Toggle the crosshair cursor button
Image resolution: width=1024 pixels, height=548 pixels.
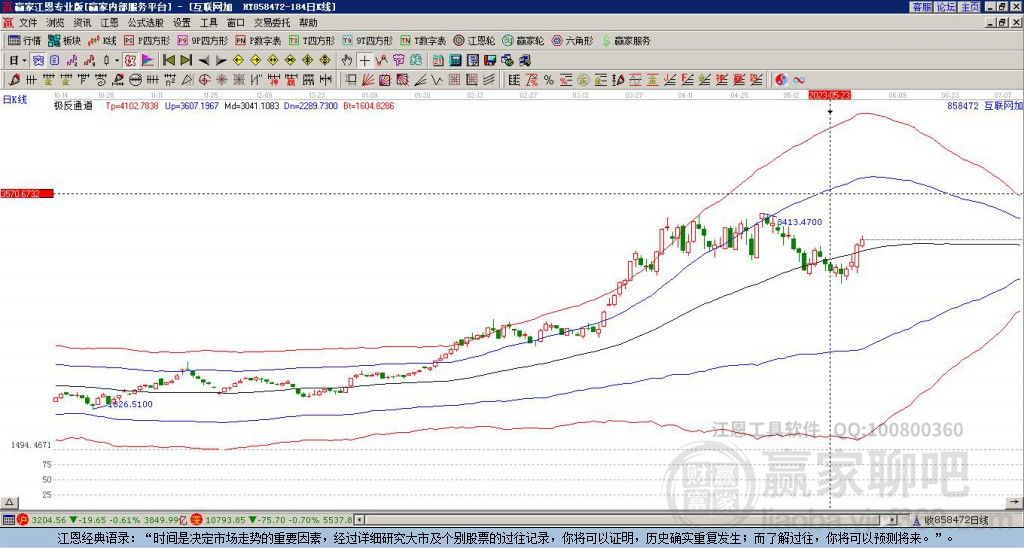(x=365, y=60)
